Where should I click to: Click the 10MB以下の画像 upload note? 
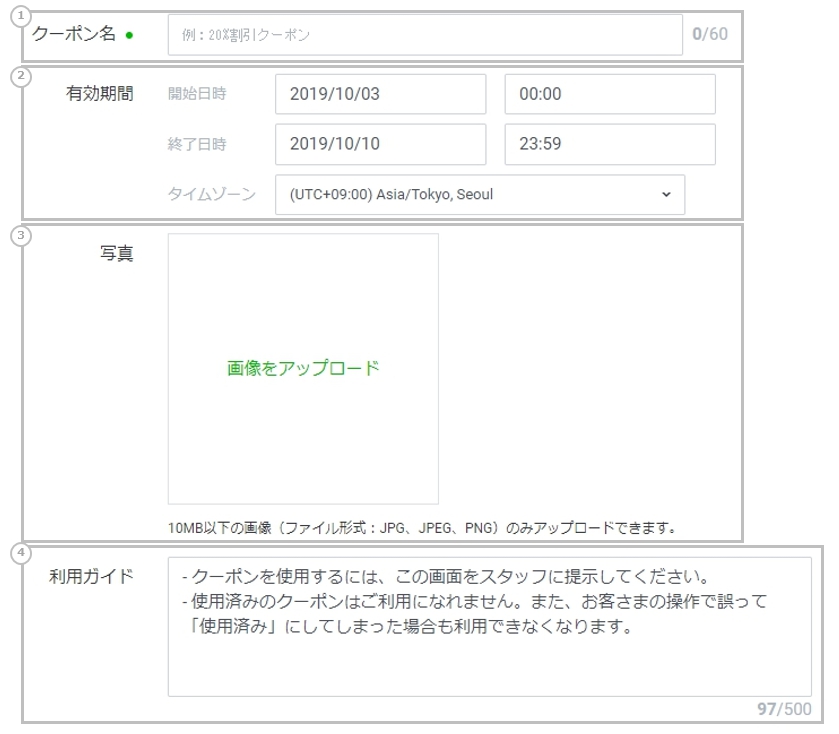(x=422, y=528)
